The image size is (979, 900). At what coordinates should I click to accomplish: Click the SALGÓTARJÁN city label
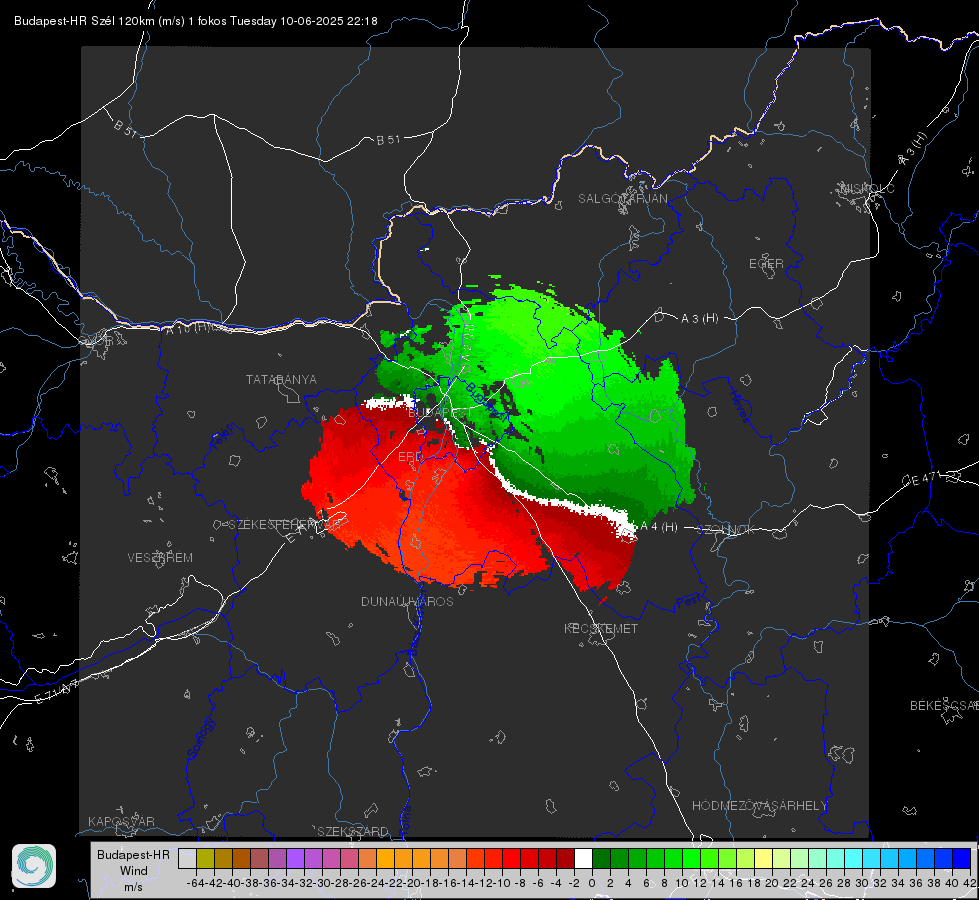coord(622,199)
